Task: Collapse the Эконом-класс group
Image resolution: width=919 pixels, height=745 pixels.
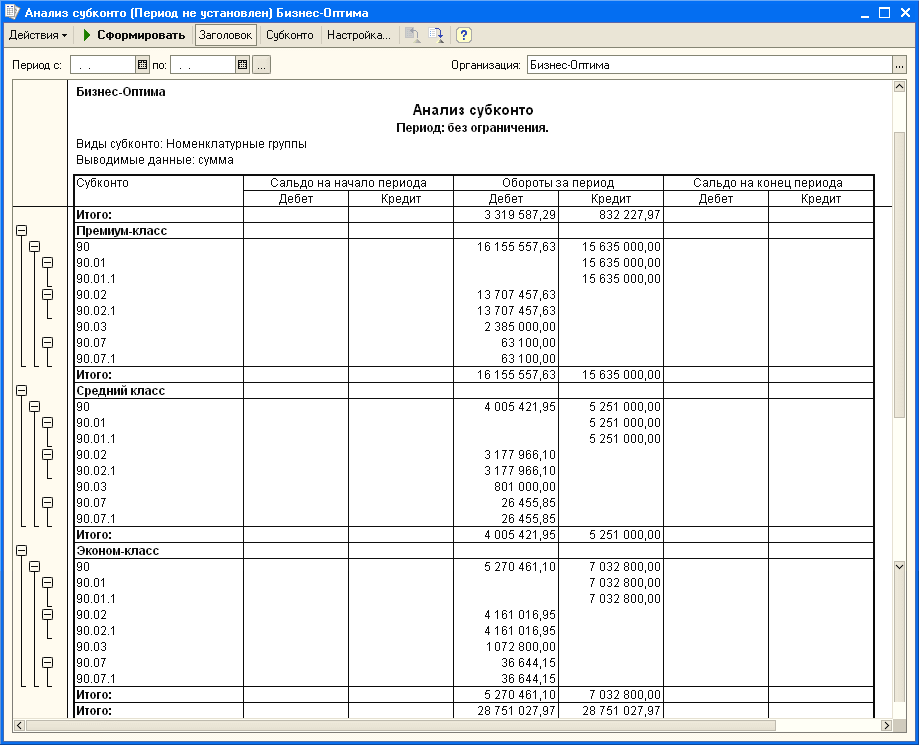Action: (x=22, y=550)
